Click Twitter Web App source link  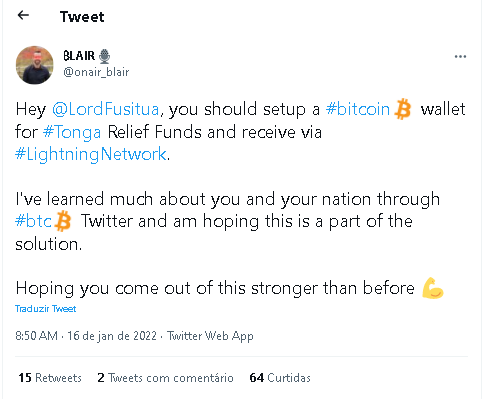pos(210,336)
